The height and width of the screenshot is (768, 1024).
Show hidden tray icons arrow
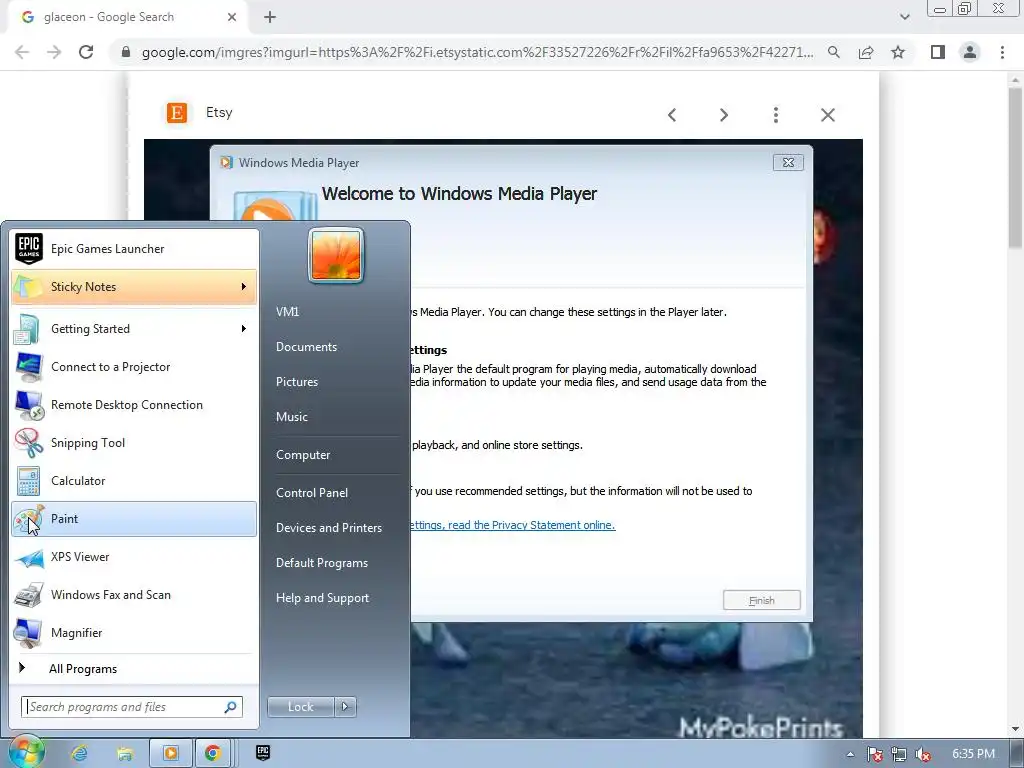click(850, 754)
